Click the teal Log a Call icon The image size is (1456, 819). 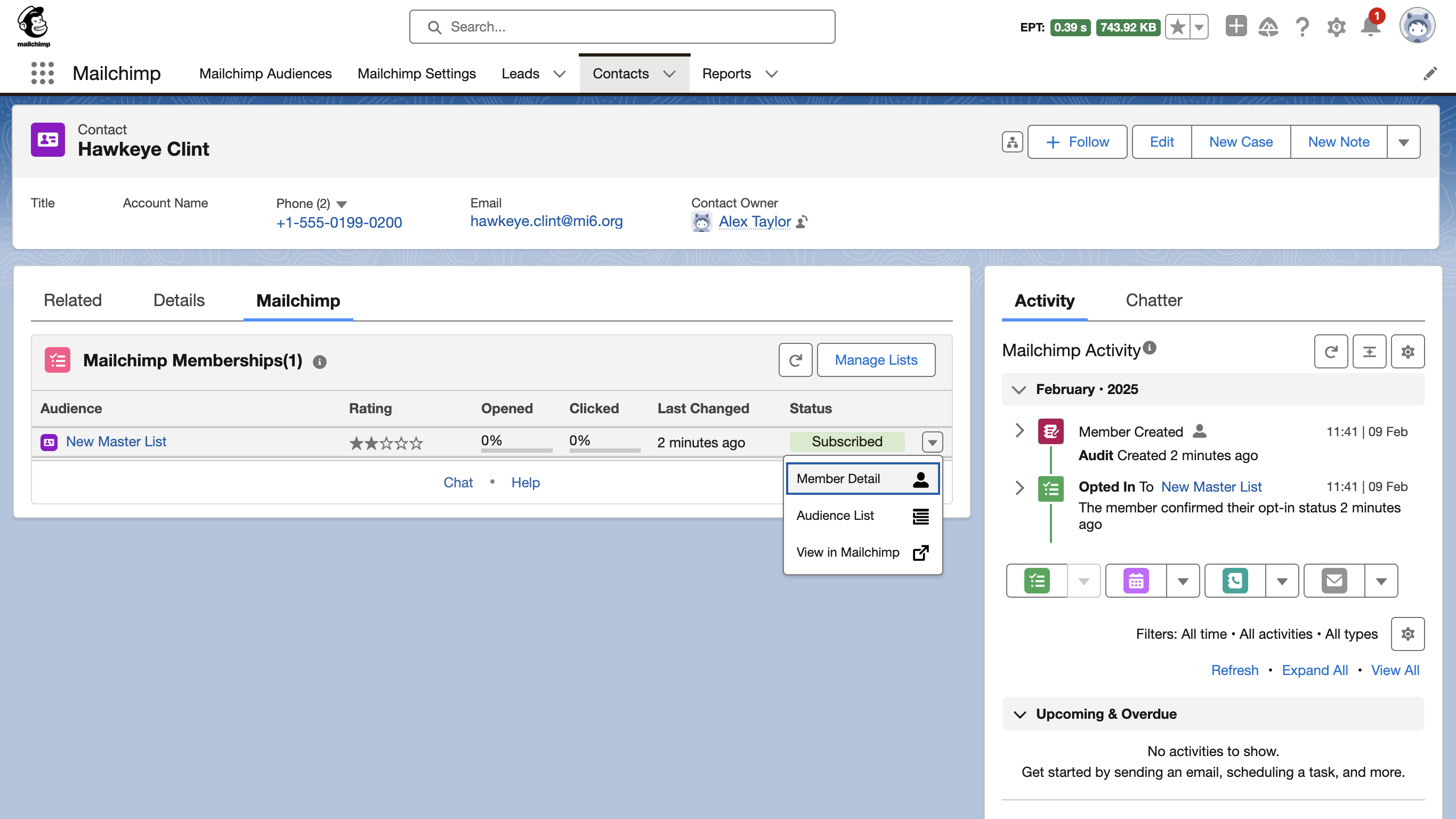tap(1235, 581)
